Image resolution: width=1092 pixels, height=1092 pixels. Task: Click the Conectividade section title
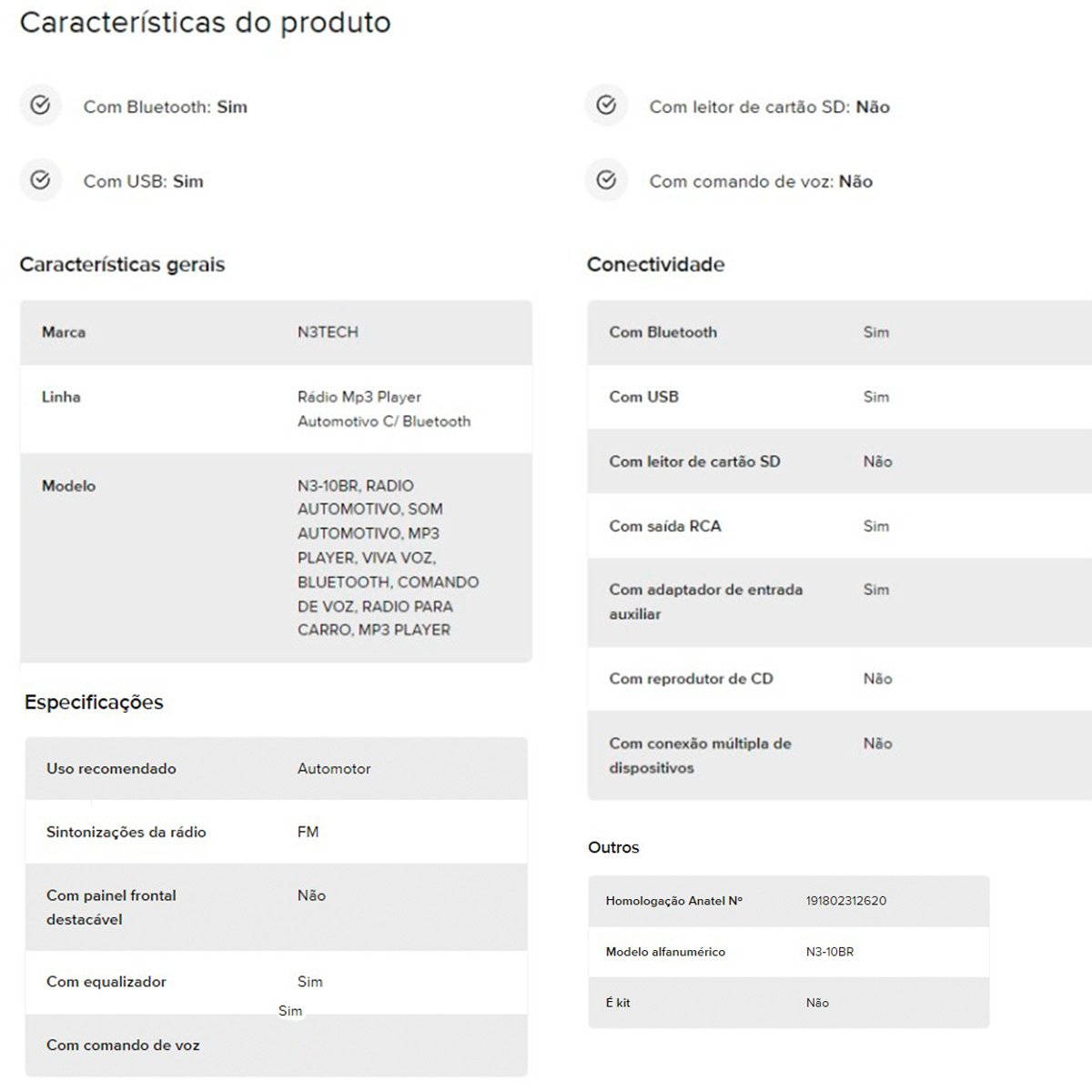tap(655, 265)
